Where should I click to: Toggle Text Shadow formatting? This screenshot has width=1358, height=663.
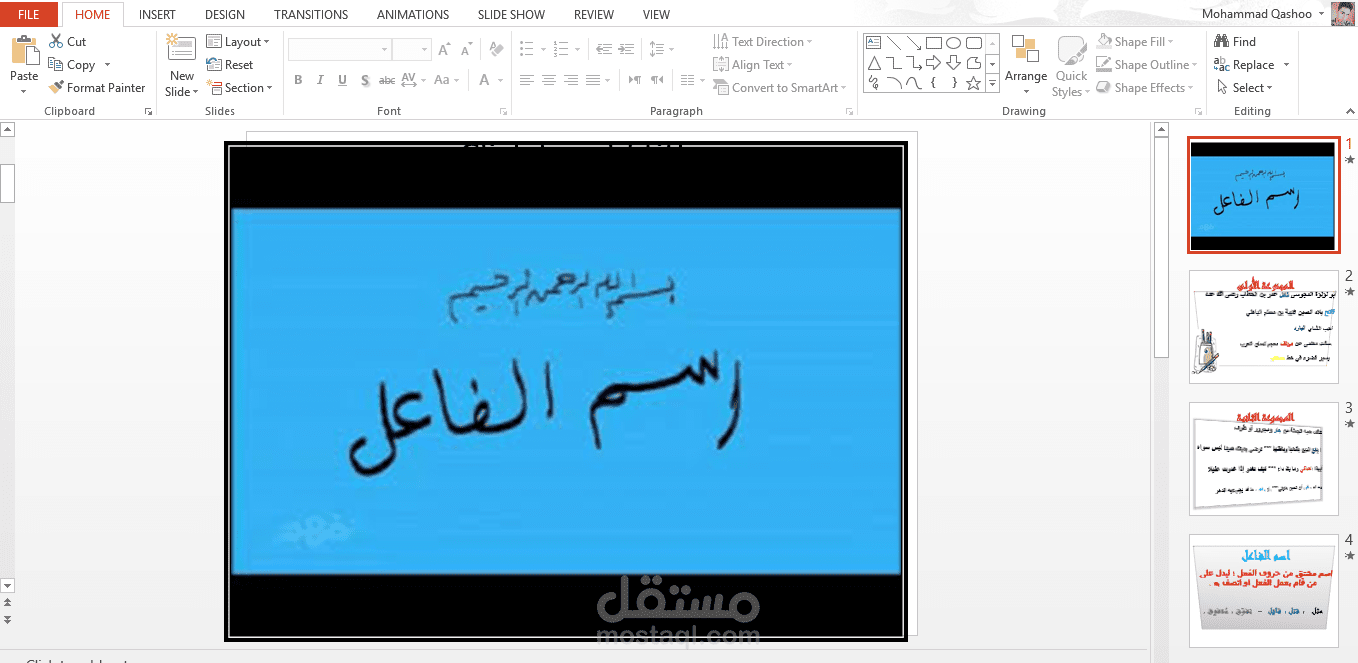(365, 80)
